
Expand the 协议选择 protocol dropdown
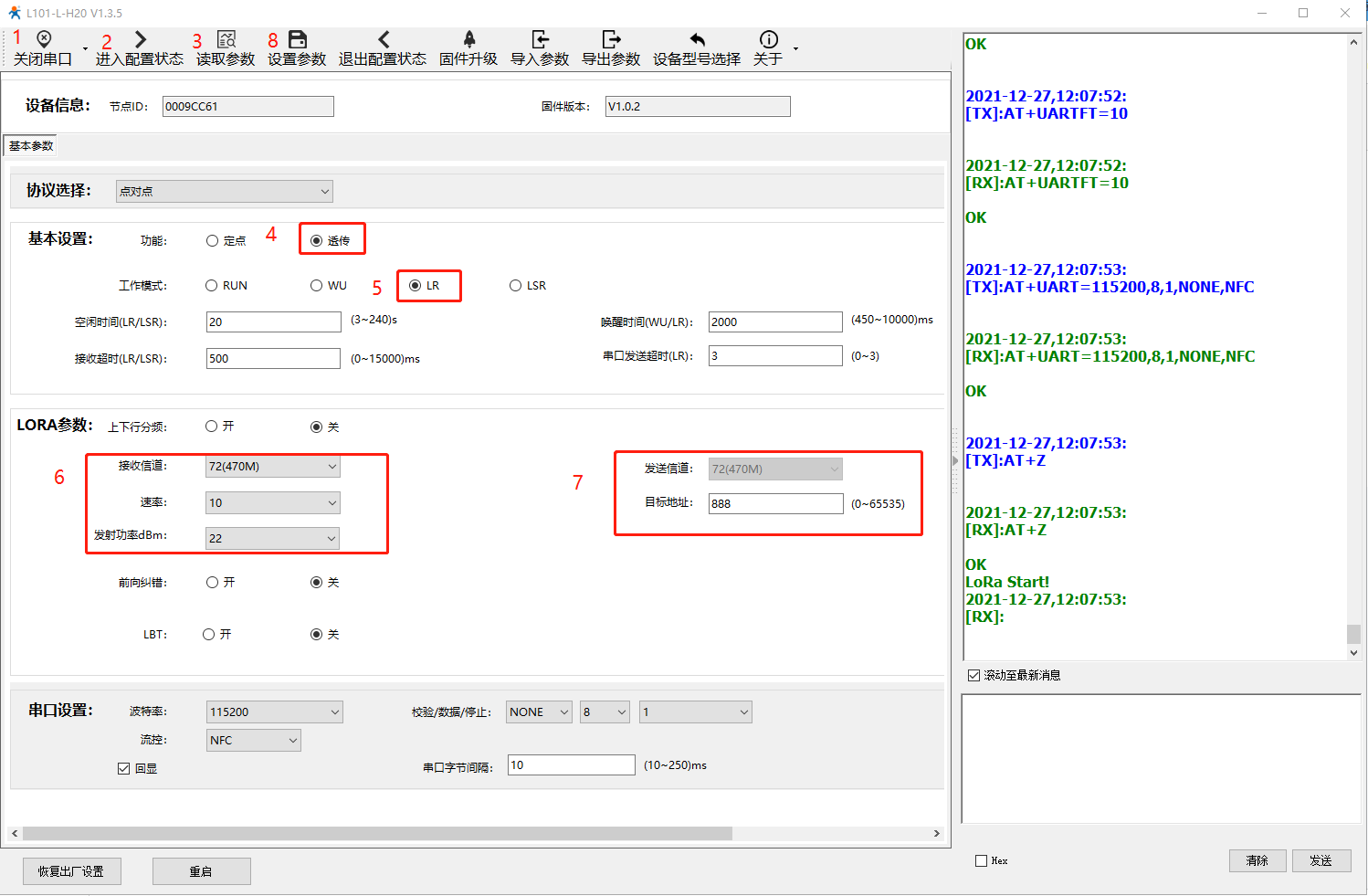click(225, 192)
